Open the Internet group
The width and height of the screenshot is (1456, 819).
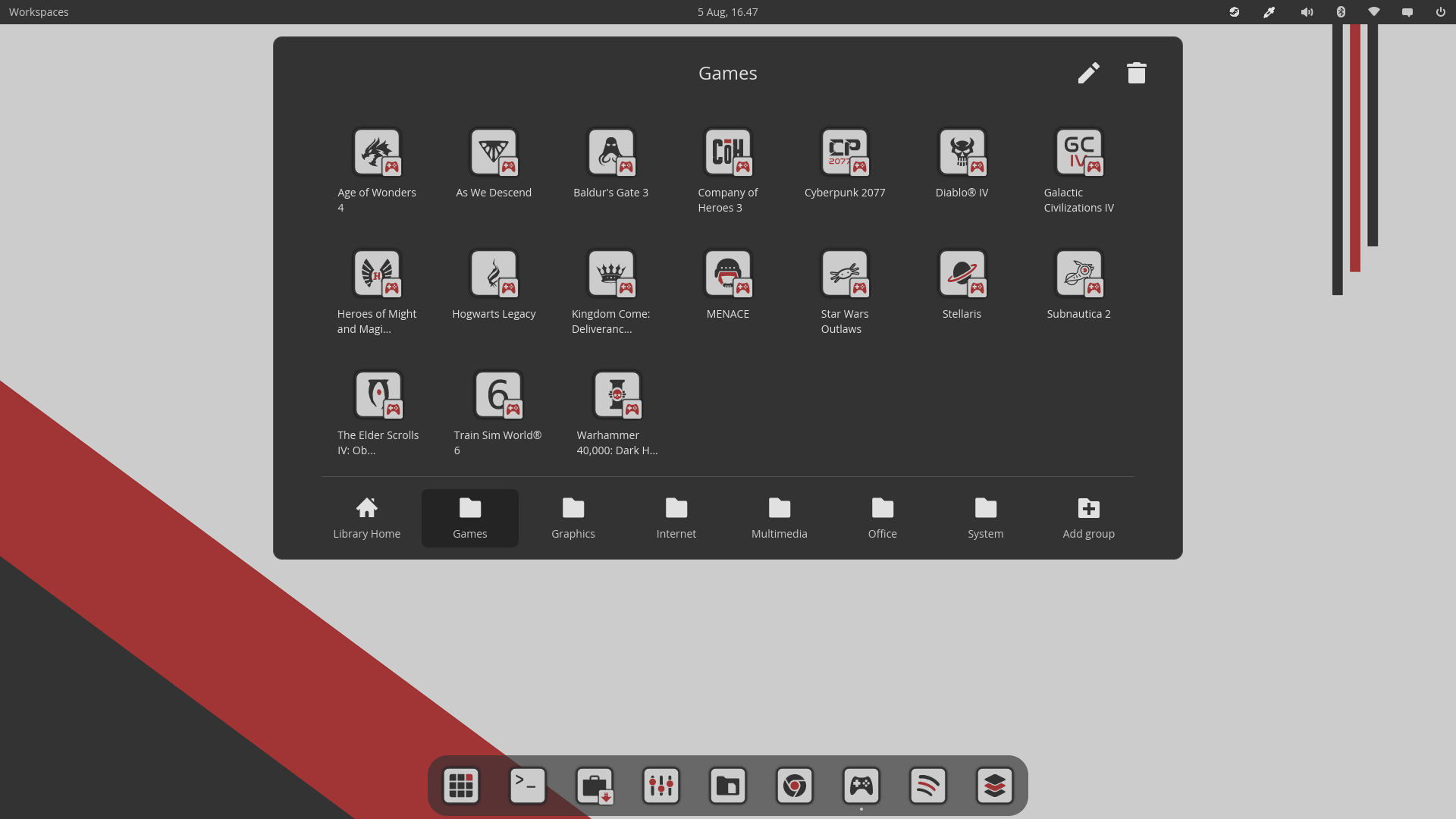point(676,518)
